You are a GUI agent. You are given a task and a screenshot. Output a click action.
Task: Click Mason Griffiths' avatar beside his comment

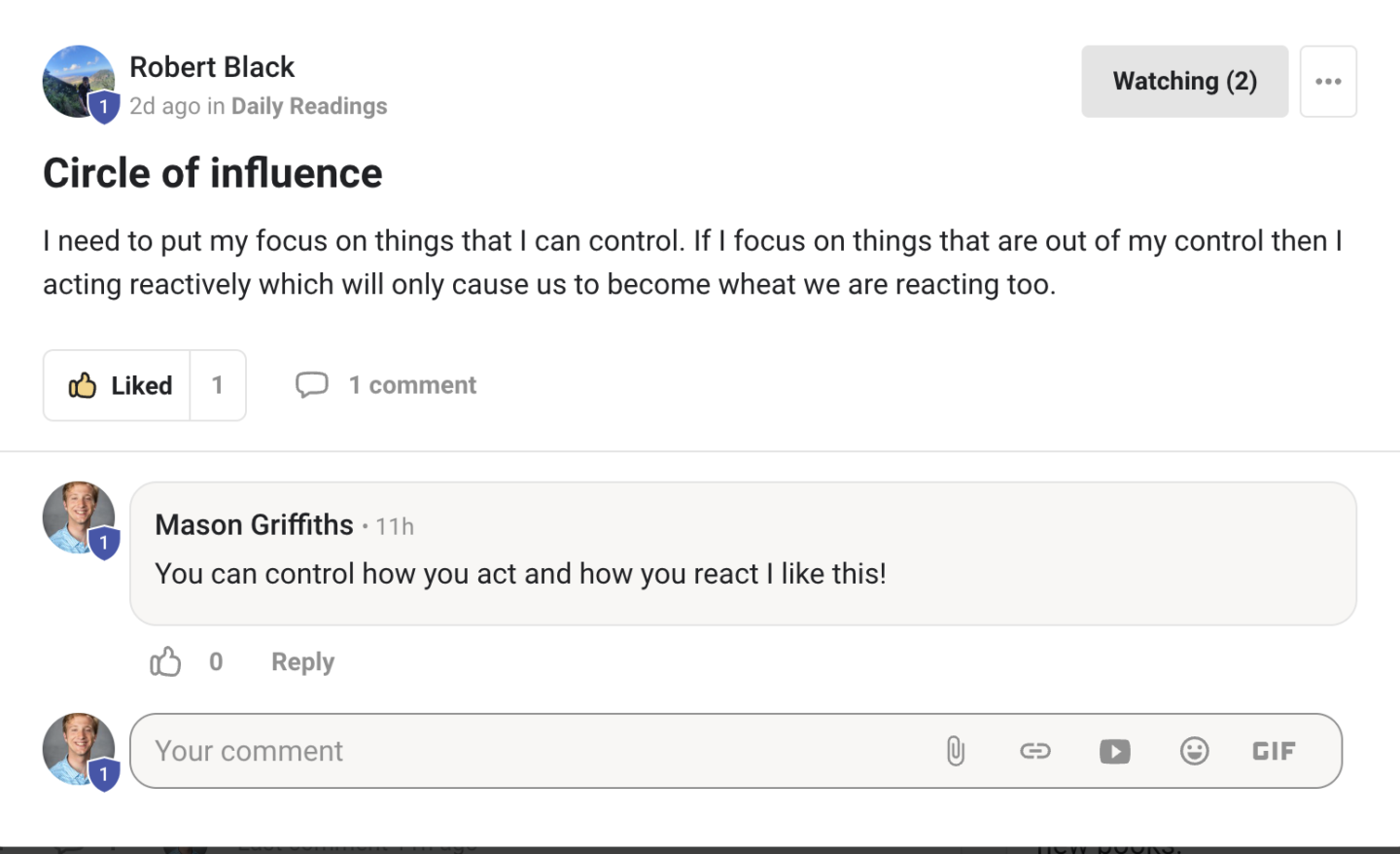(x=79, y=517)
